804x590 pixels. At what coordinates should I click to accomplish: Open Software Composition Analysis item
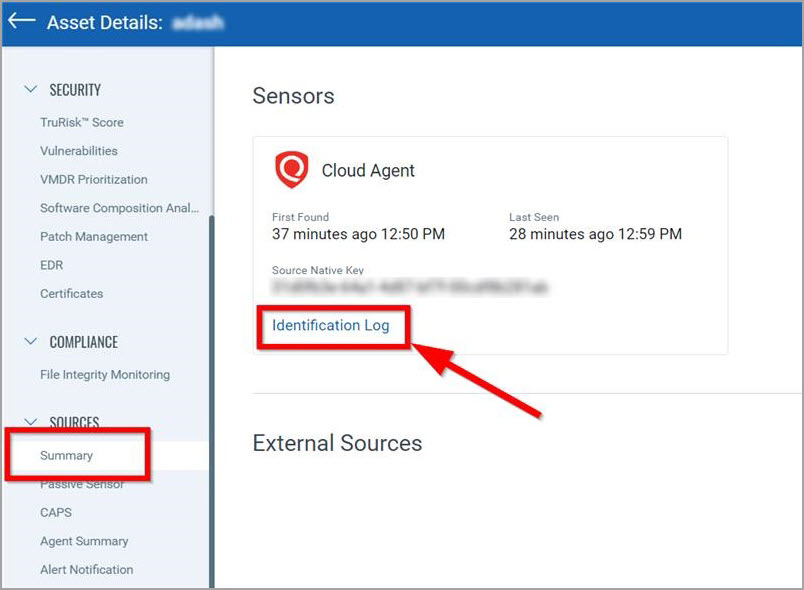[x=119, y=208]
